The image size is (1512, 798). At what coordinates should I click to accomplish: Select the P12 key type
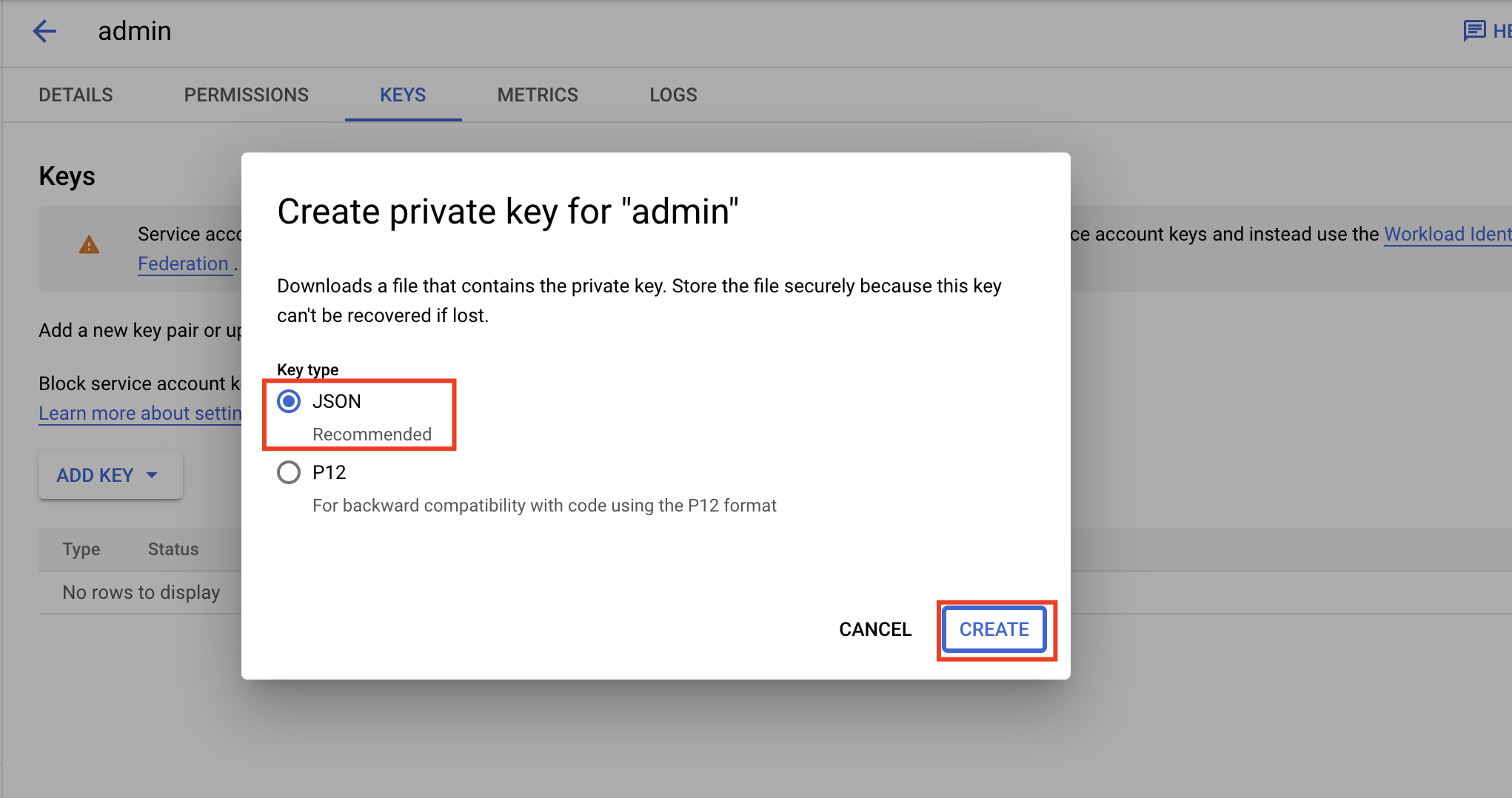289,472
